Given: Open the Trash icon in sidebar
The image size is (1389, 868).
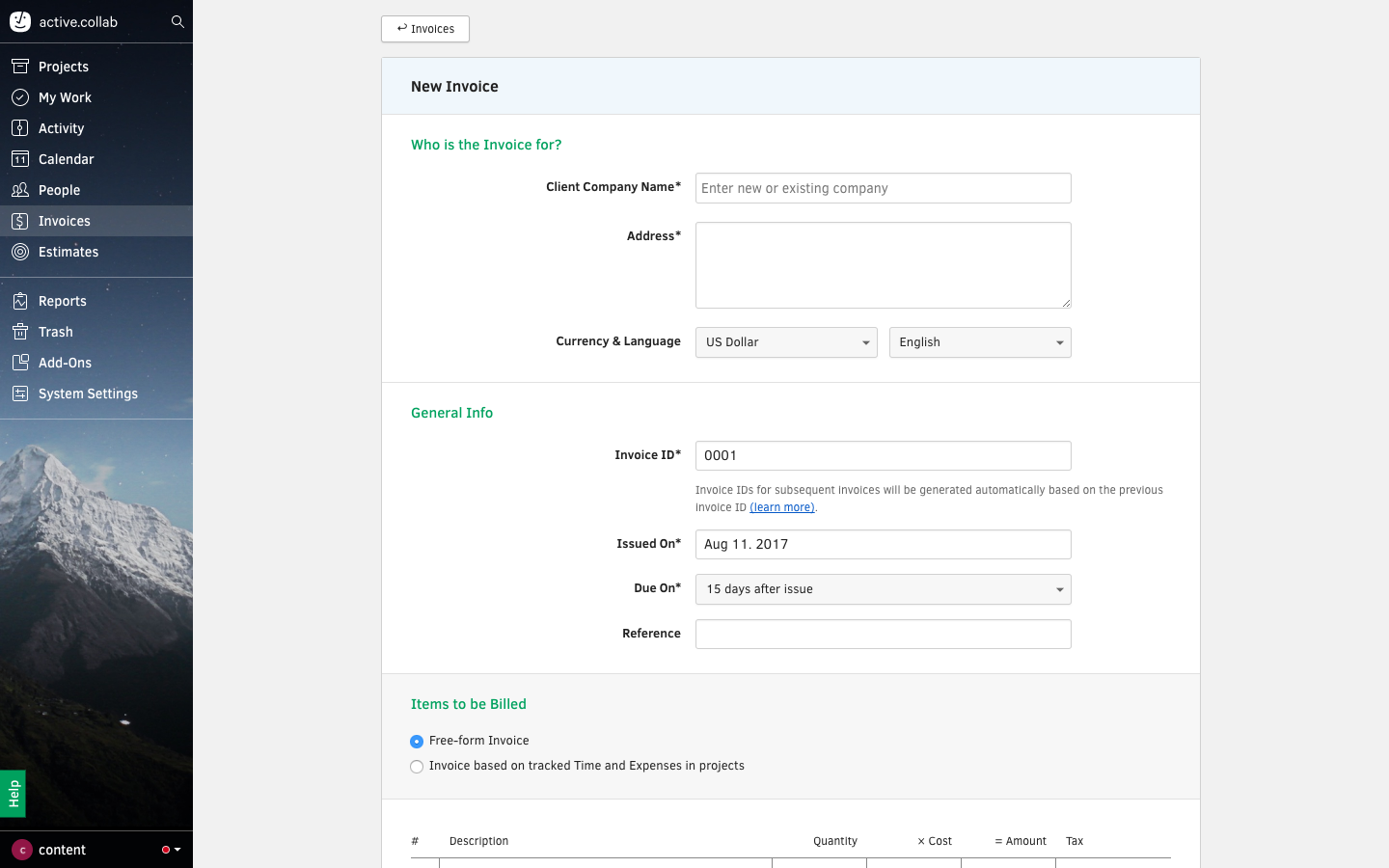Looking at the screenshot, I should (20, 331).
